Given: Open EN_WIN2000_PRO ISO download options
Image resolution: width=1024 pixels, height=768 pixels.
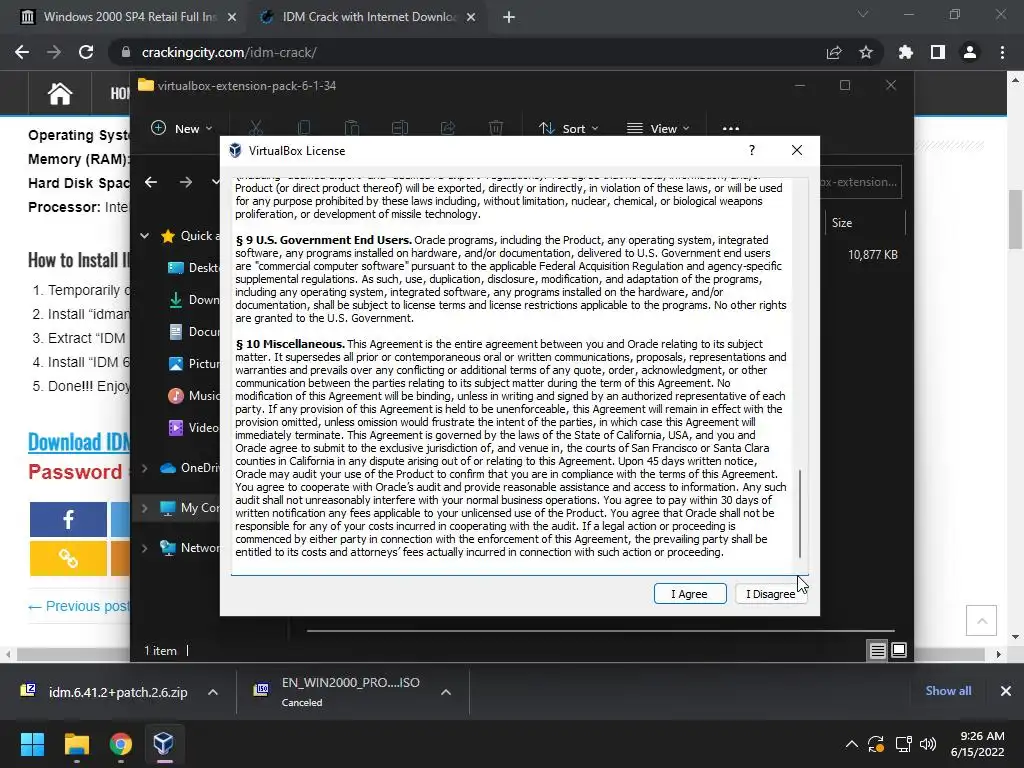Looking at the screenshot, I should tap(446, 692).
